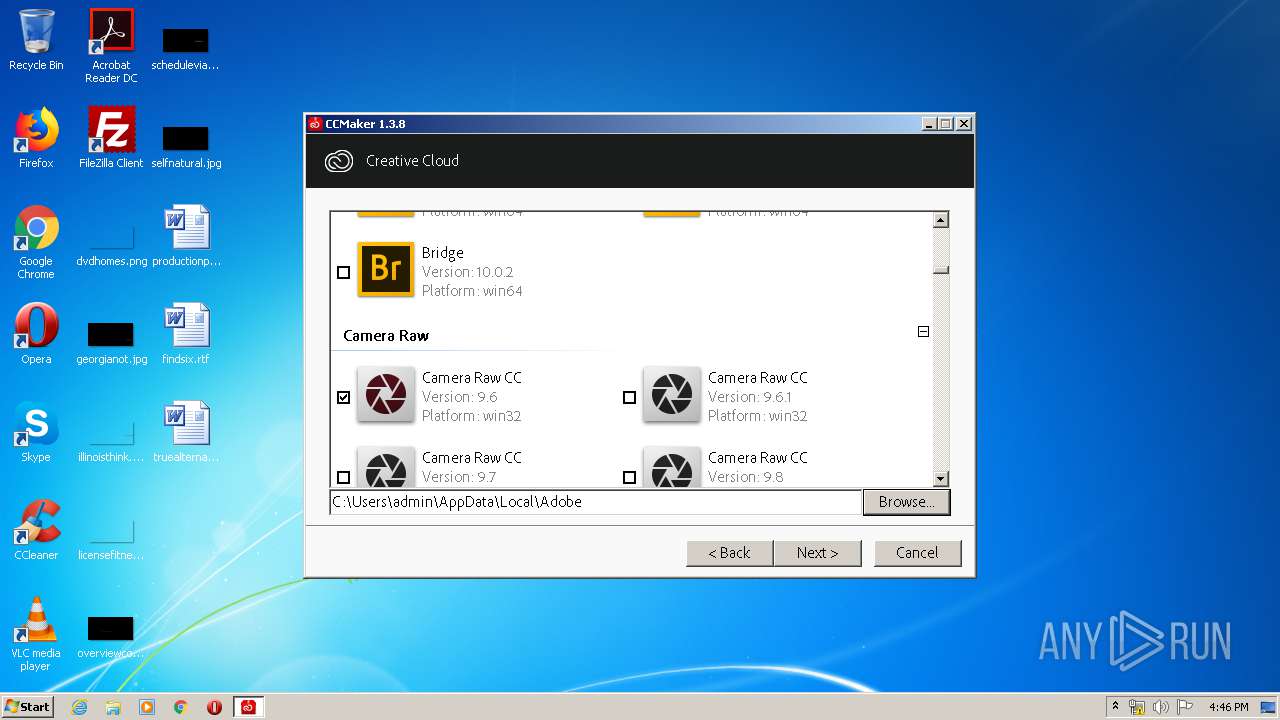Uncheck the Camera Raw CC 9.6 checkbox

(x=344, y=397)
